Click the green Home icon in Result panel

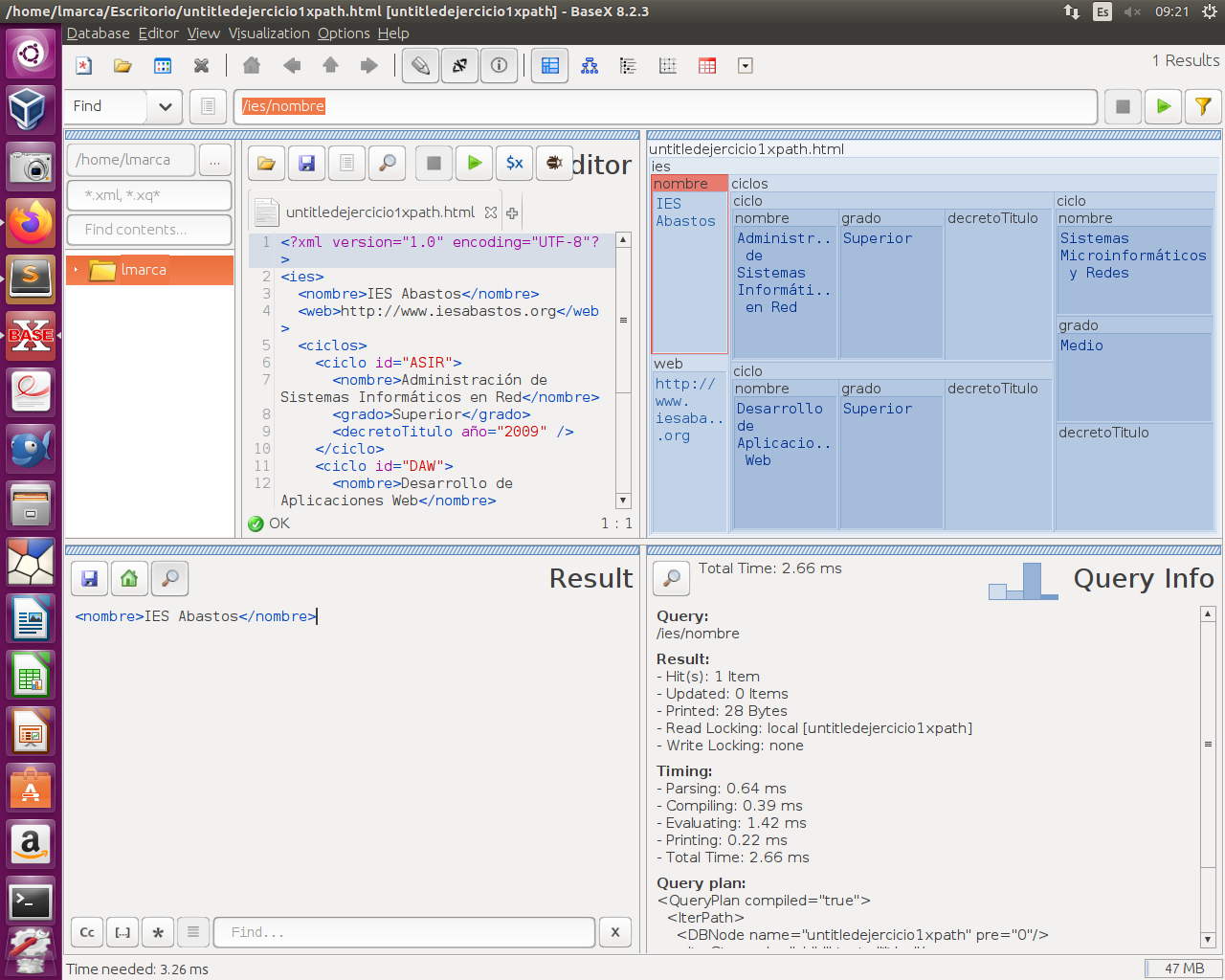tap(129, 578)
